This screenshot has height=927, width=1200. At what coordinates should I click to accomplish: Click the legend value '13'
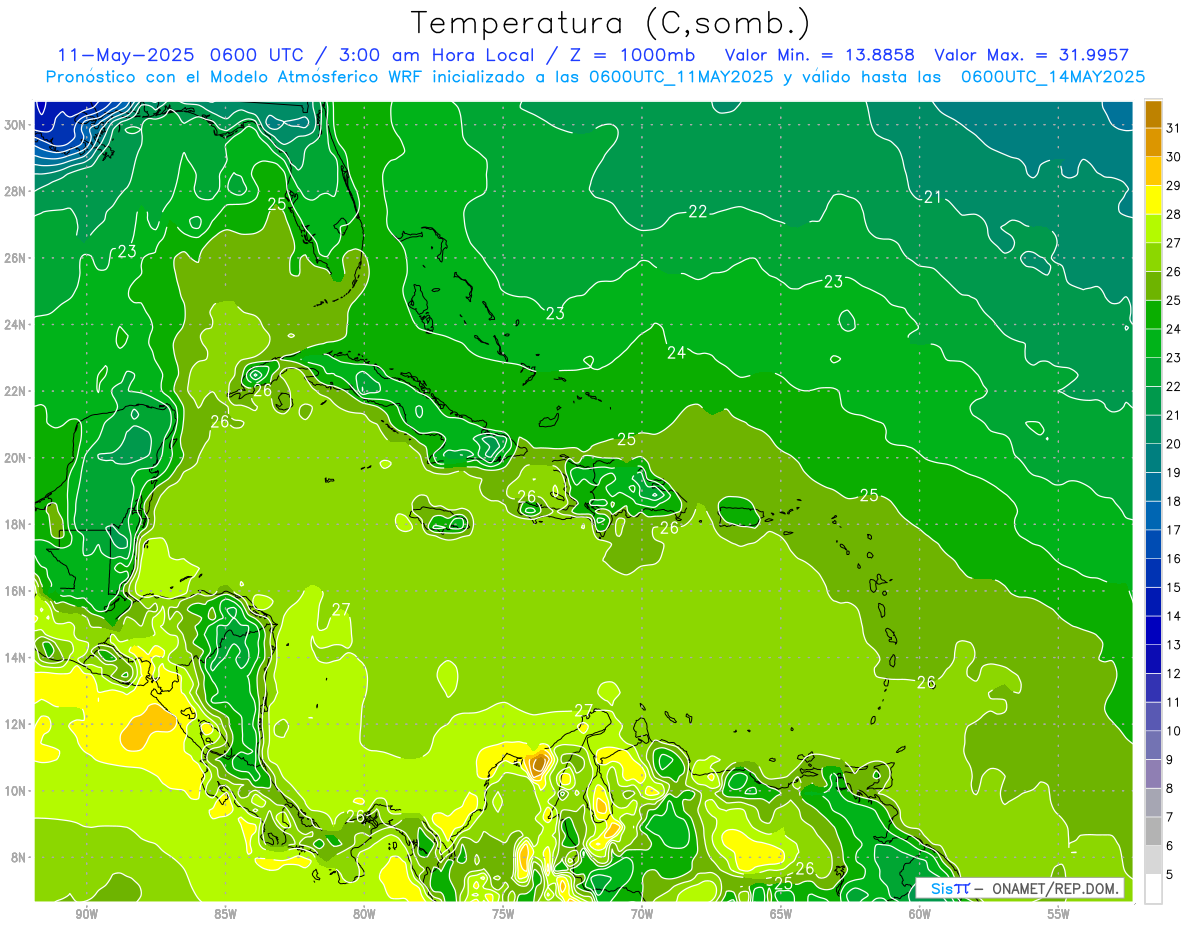pyautogui.click(x=1174, y=645)
